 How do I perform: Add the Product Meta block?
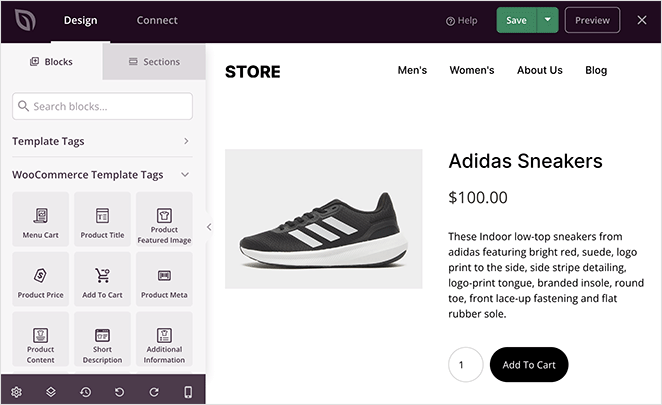(x=164, y=279)
